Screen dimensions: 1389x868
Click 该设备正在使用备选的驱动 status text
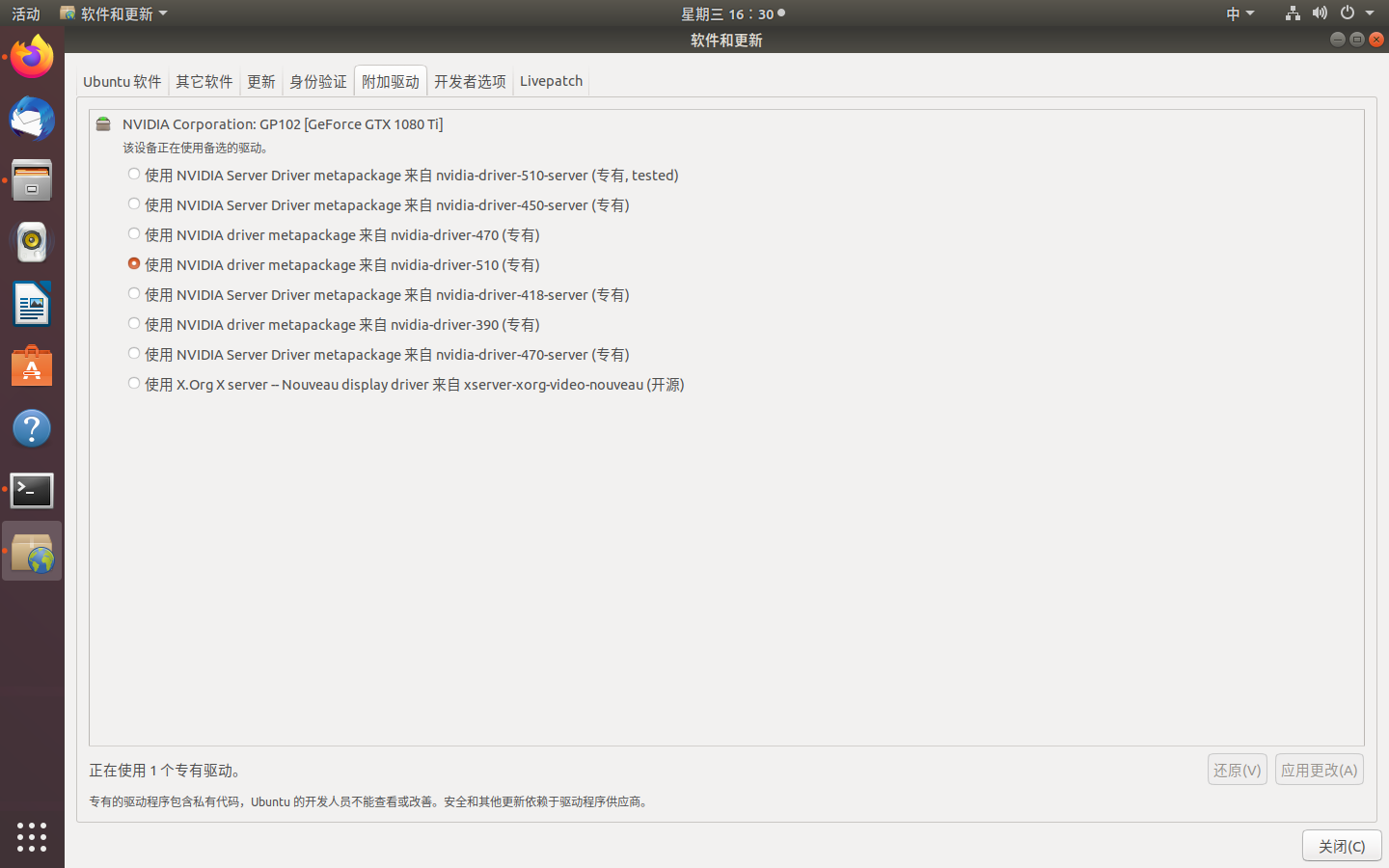[x=196, y=148]
